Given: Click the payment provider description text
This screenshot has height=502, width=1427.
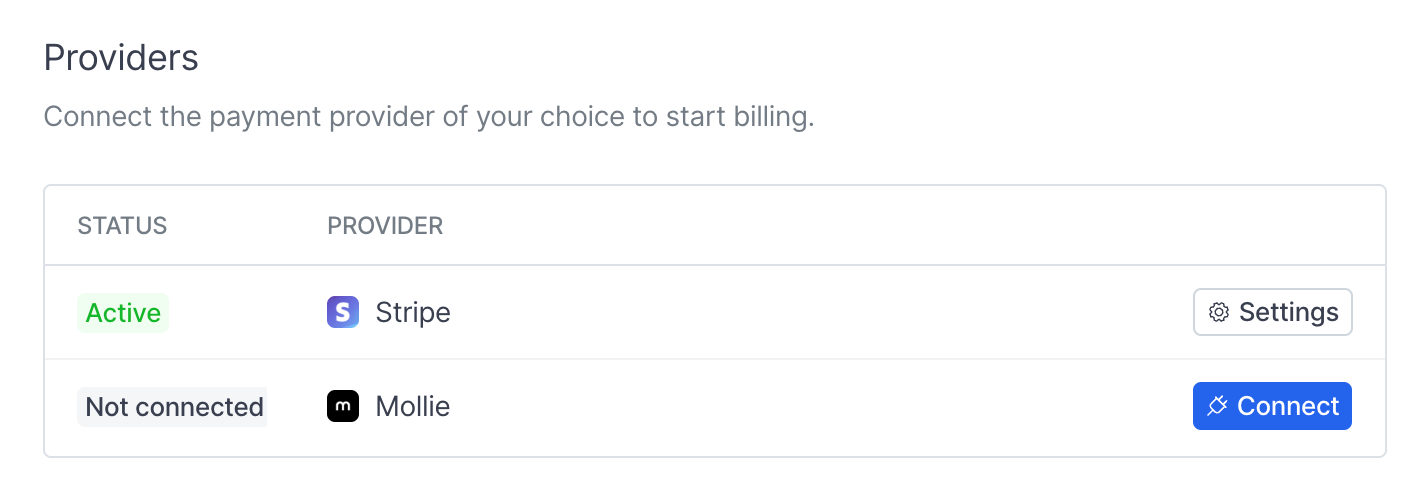Looking at the screenshot, I should click(429, 117).
